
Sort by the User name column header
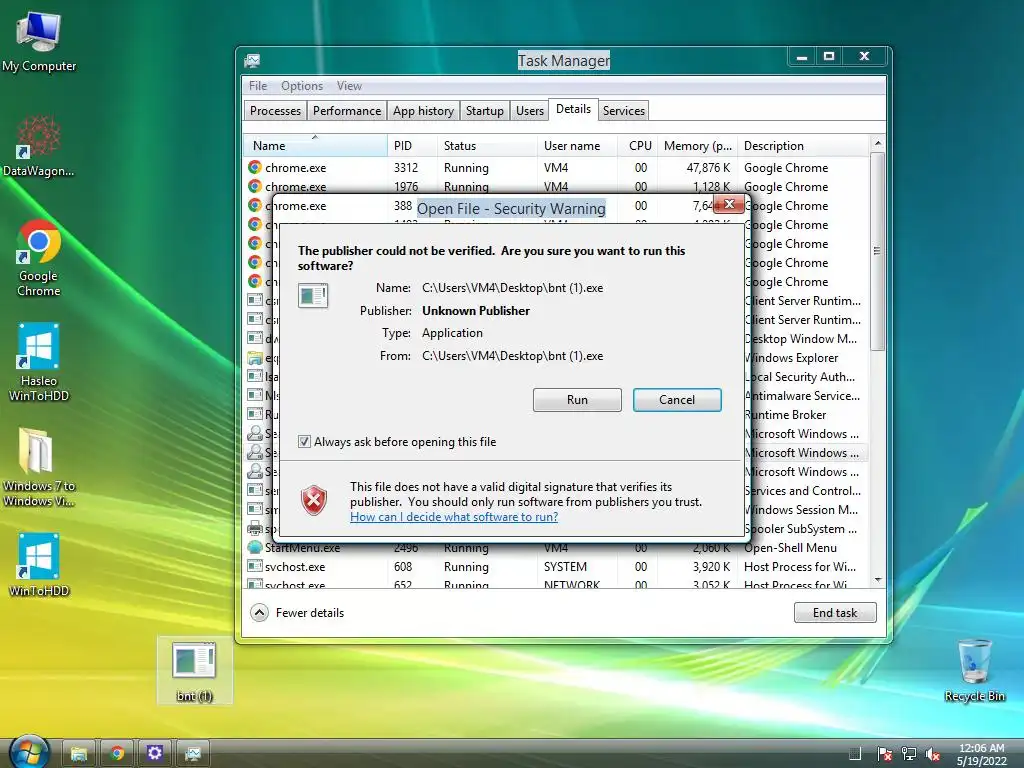[x=577, y=146]
